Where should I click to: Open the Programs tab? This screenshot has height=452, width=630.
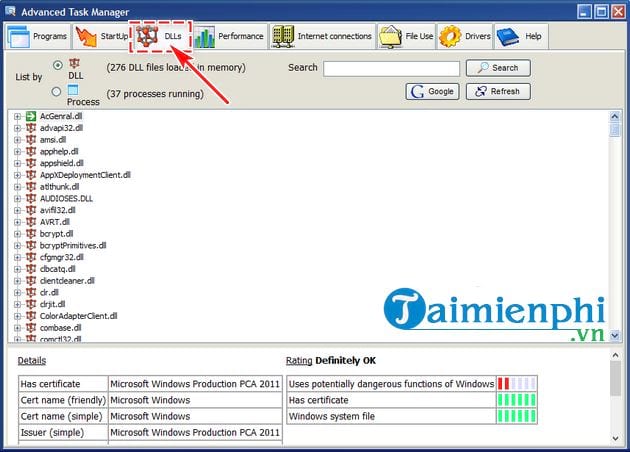tap(37, 36)
